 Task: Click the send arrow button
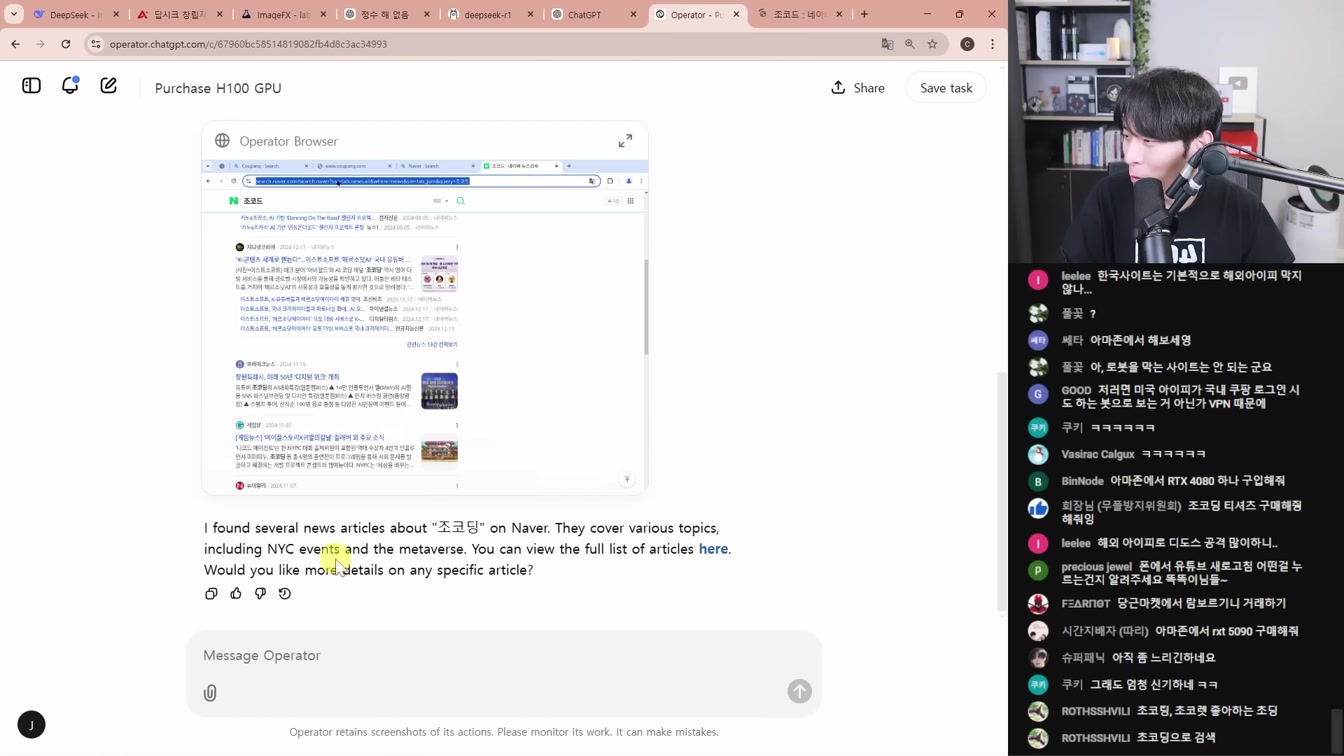(x=799, y=691)
